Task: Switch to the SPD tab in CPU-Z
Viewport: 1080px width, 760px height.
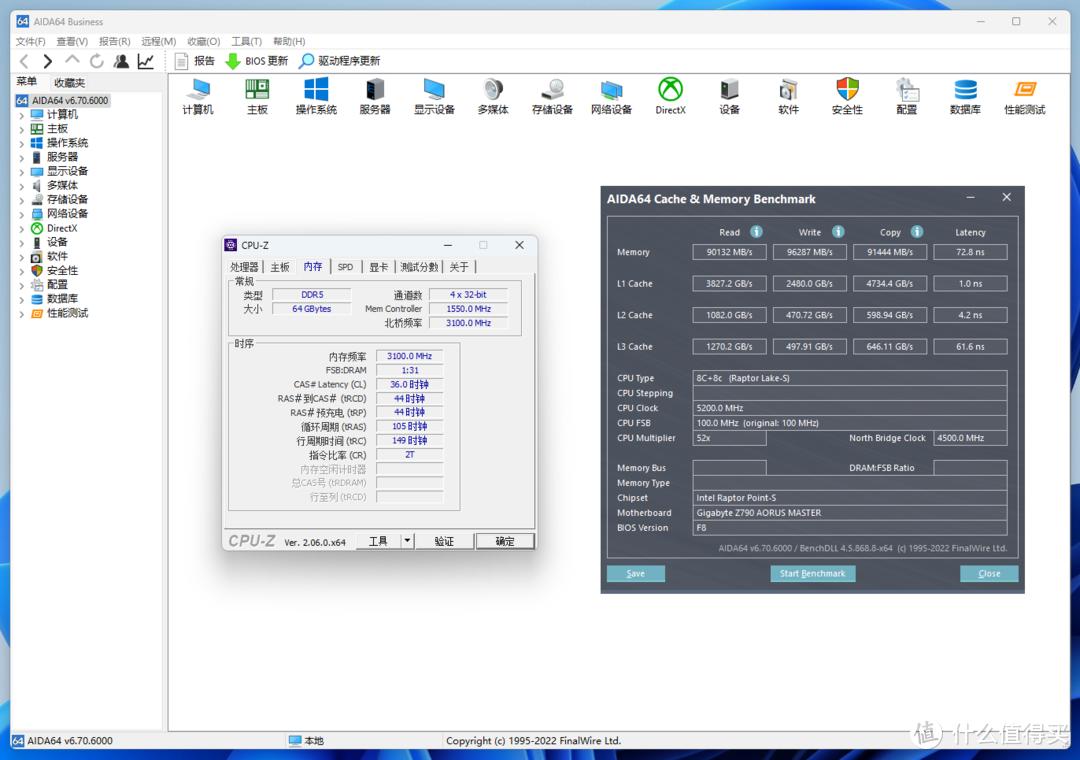Action: point(344,267)
